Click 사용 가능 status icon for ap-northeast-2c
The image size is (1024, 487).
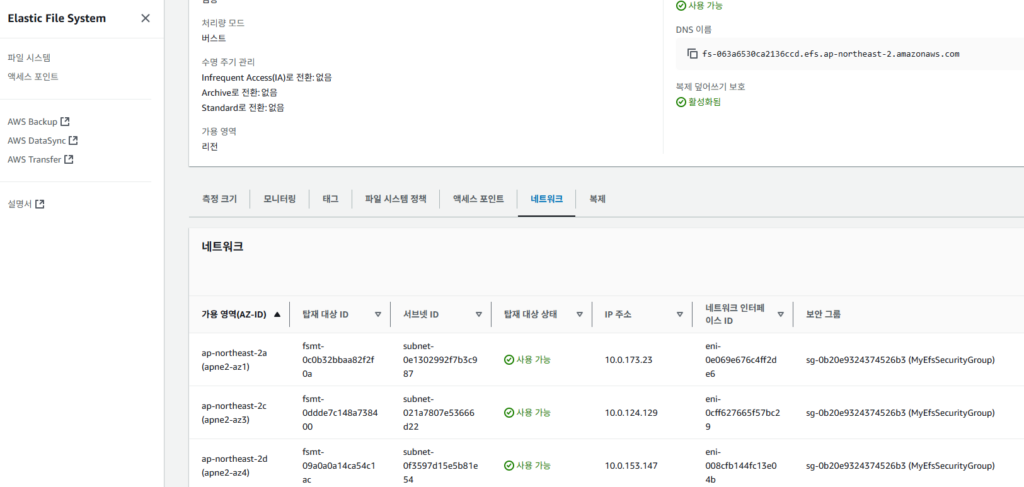[x=509, y=413]
